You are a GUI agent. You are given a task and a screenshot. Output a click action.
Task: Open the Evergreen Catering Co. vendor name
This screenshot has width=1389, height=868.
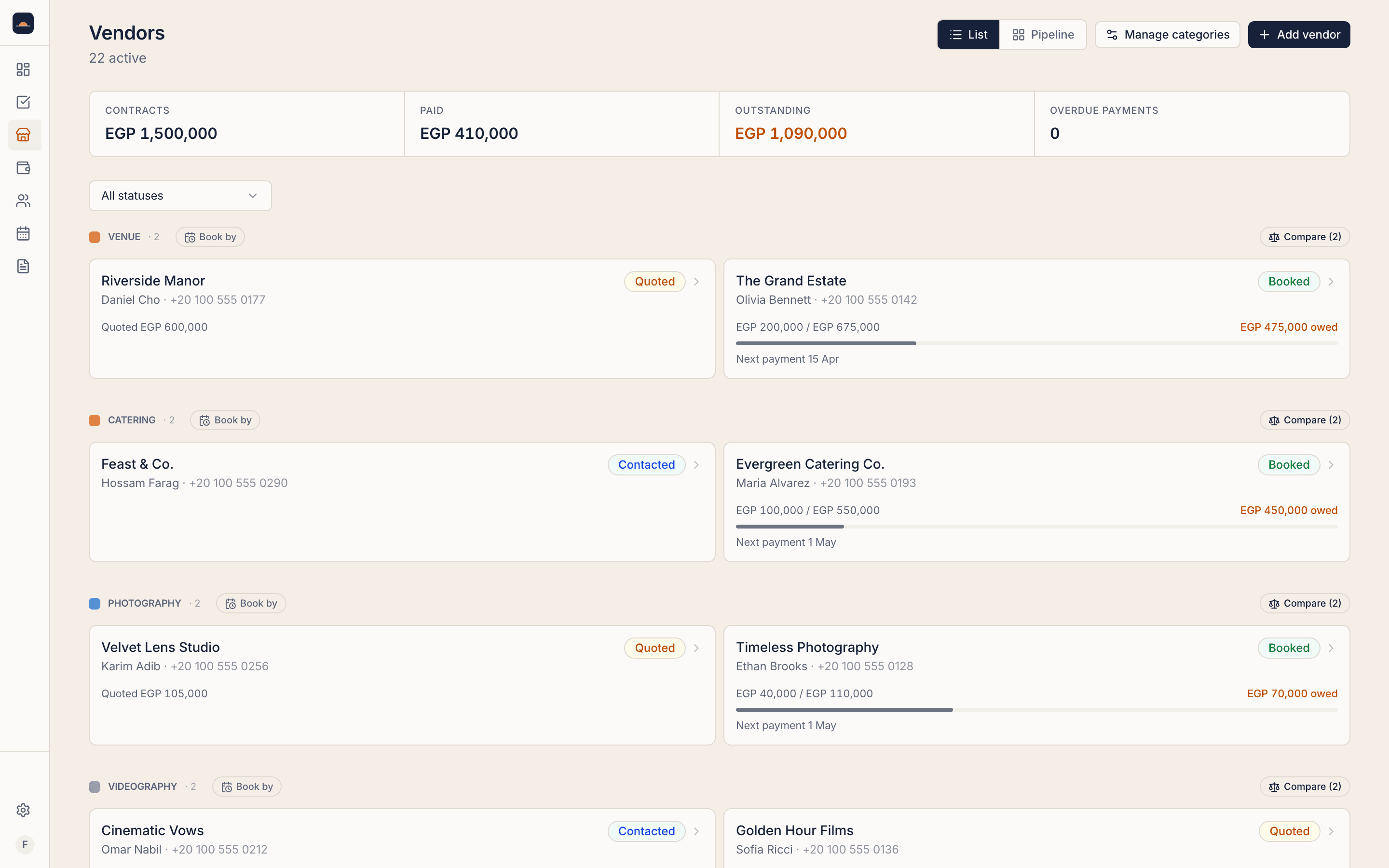coord(810,464)
